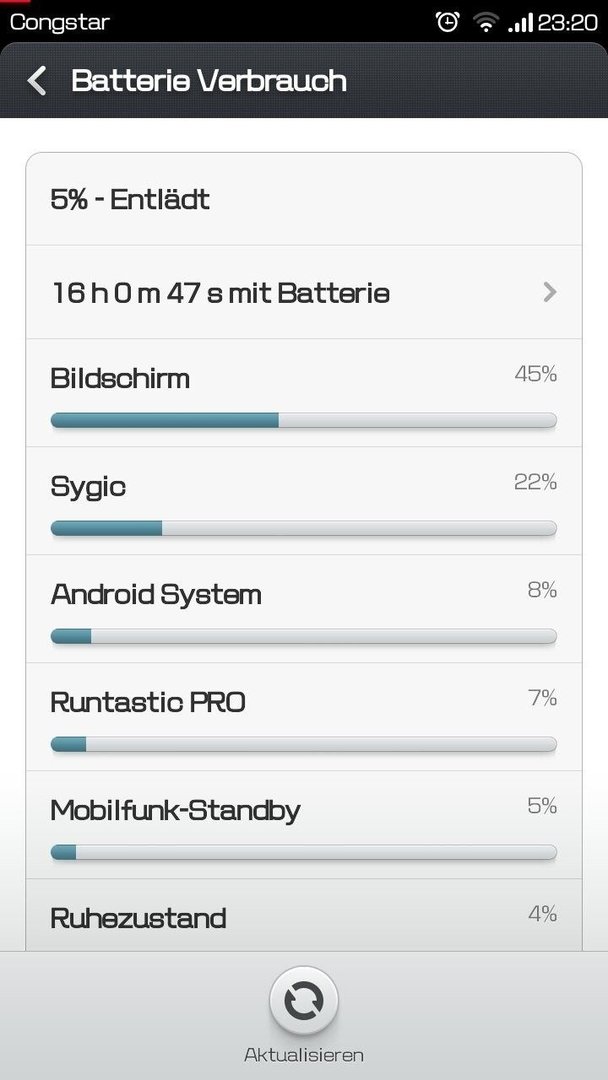Tap the mobile signal strength icon
Viewport: 608px width, 1080px height.
[521, 23]
